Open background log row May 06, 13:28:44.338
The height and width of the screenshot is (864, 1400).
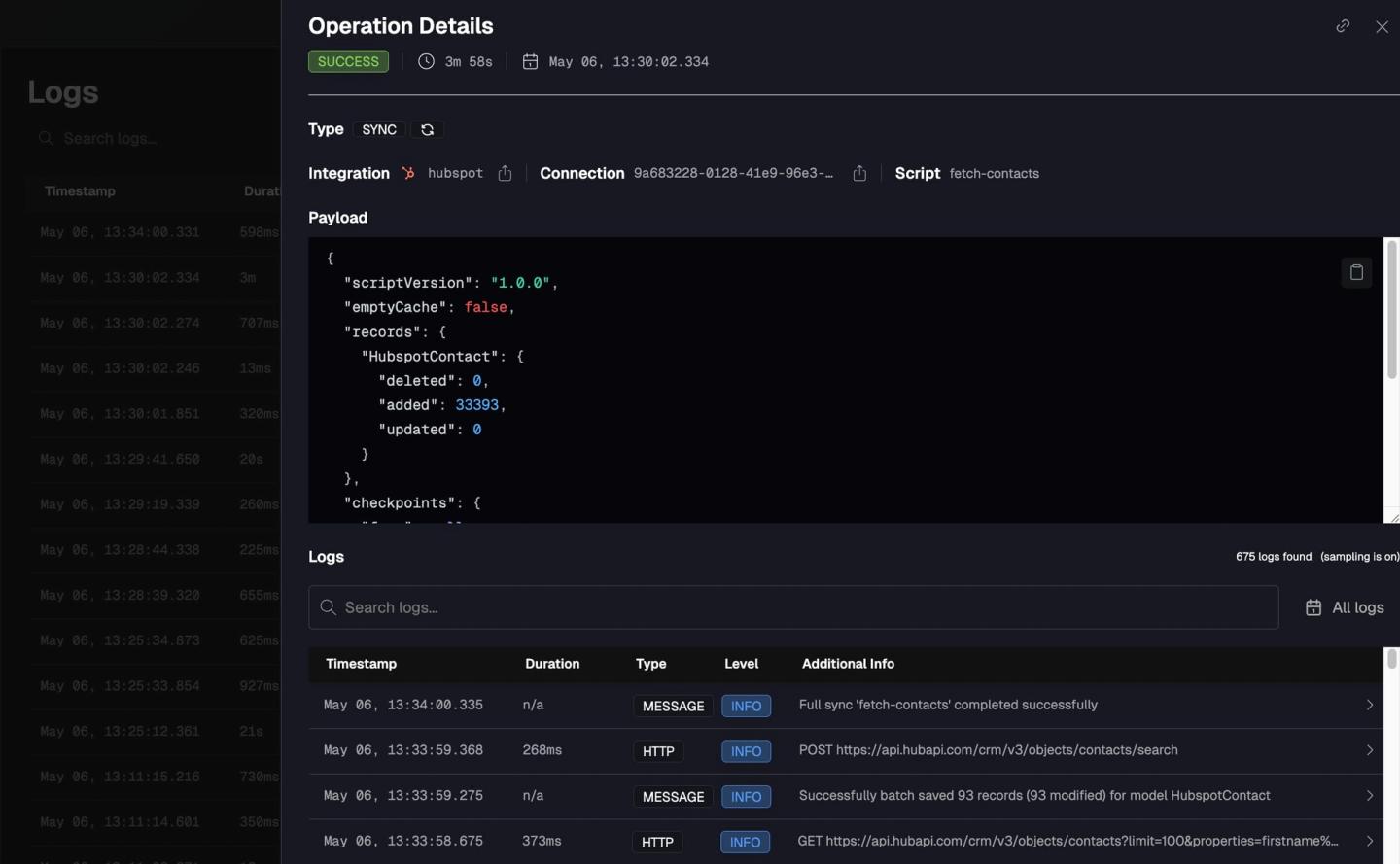pyautogui.click(x=156, y=550)
